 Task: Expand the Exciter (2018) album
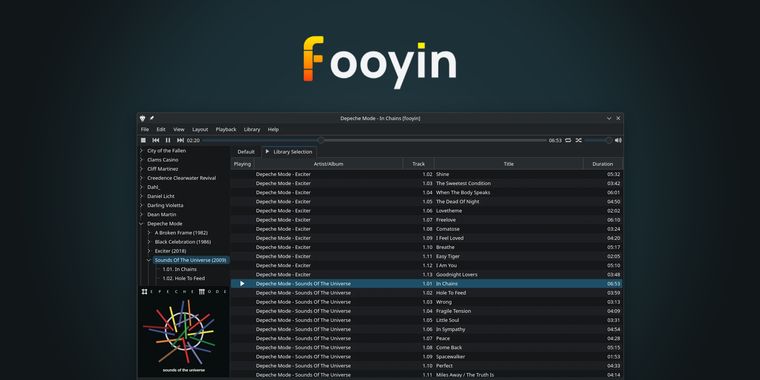point(149,251)
